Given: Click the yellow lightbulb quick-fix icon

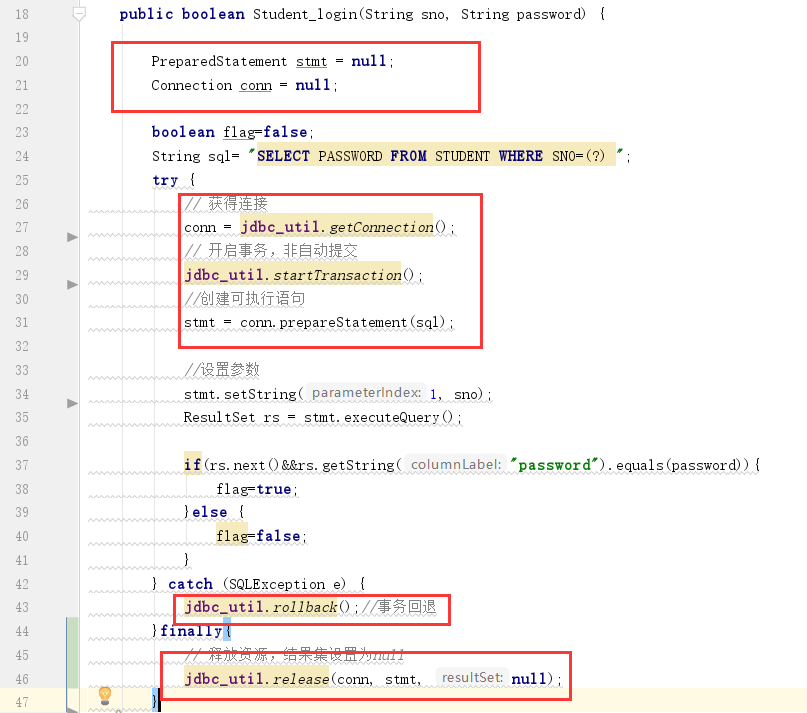Looking at the screenshot, I should tap(105, 695).
